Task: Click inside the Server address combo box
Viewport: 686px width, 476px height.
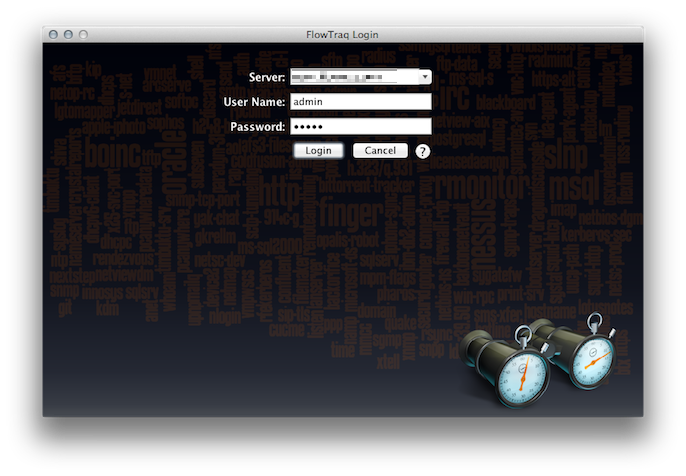Action: point(352,77)
